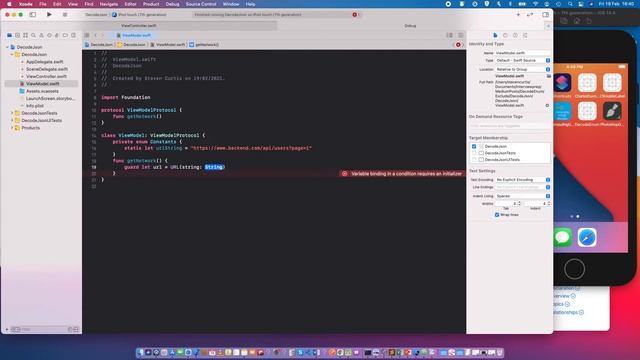Open the File menu
The image size is (640, 360).
pos(43,4)
